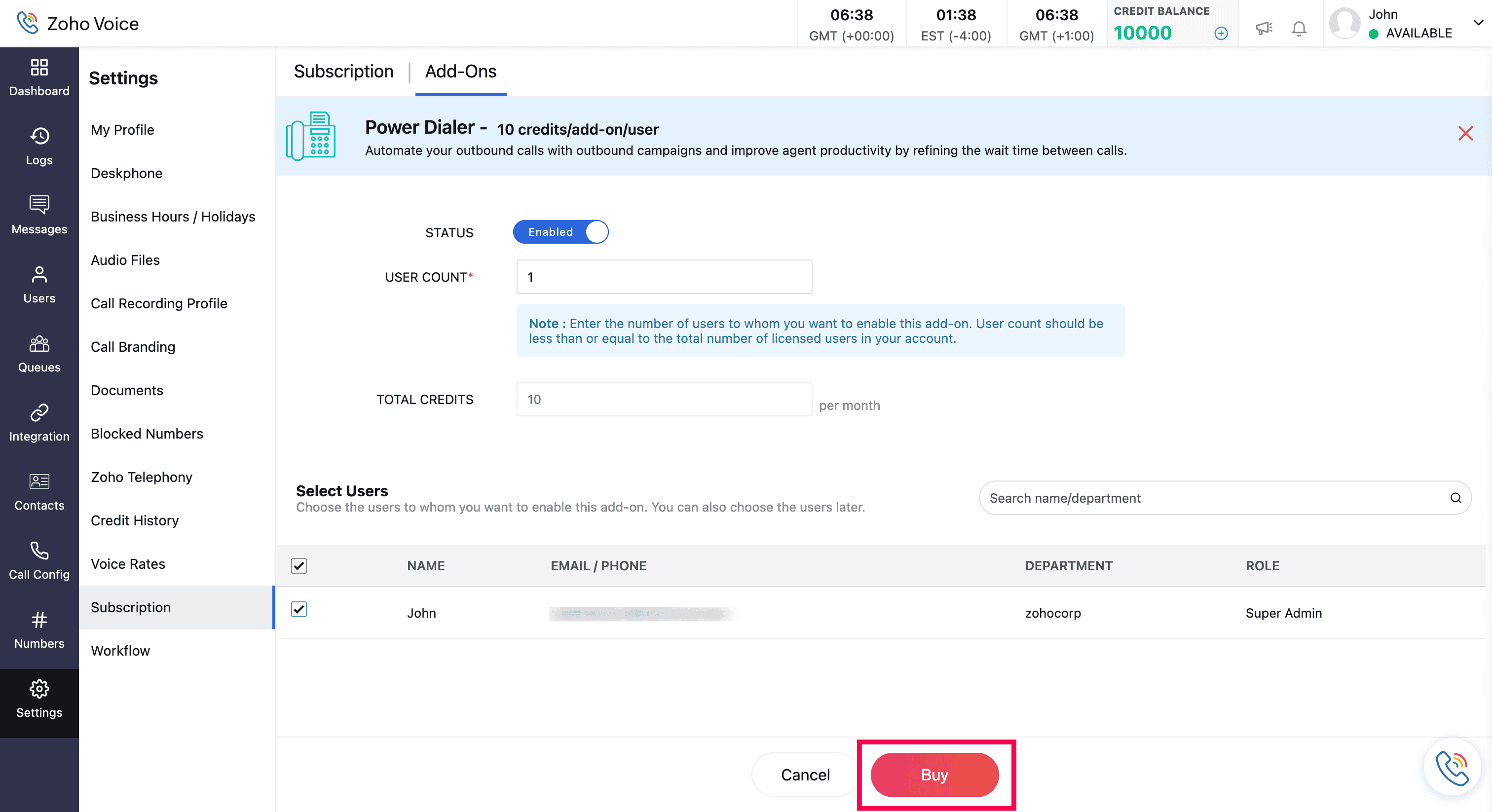The image size is (1492, 812).
Task: Open Call Config in sidebar
Action: pos(39,560)
